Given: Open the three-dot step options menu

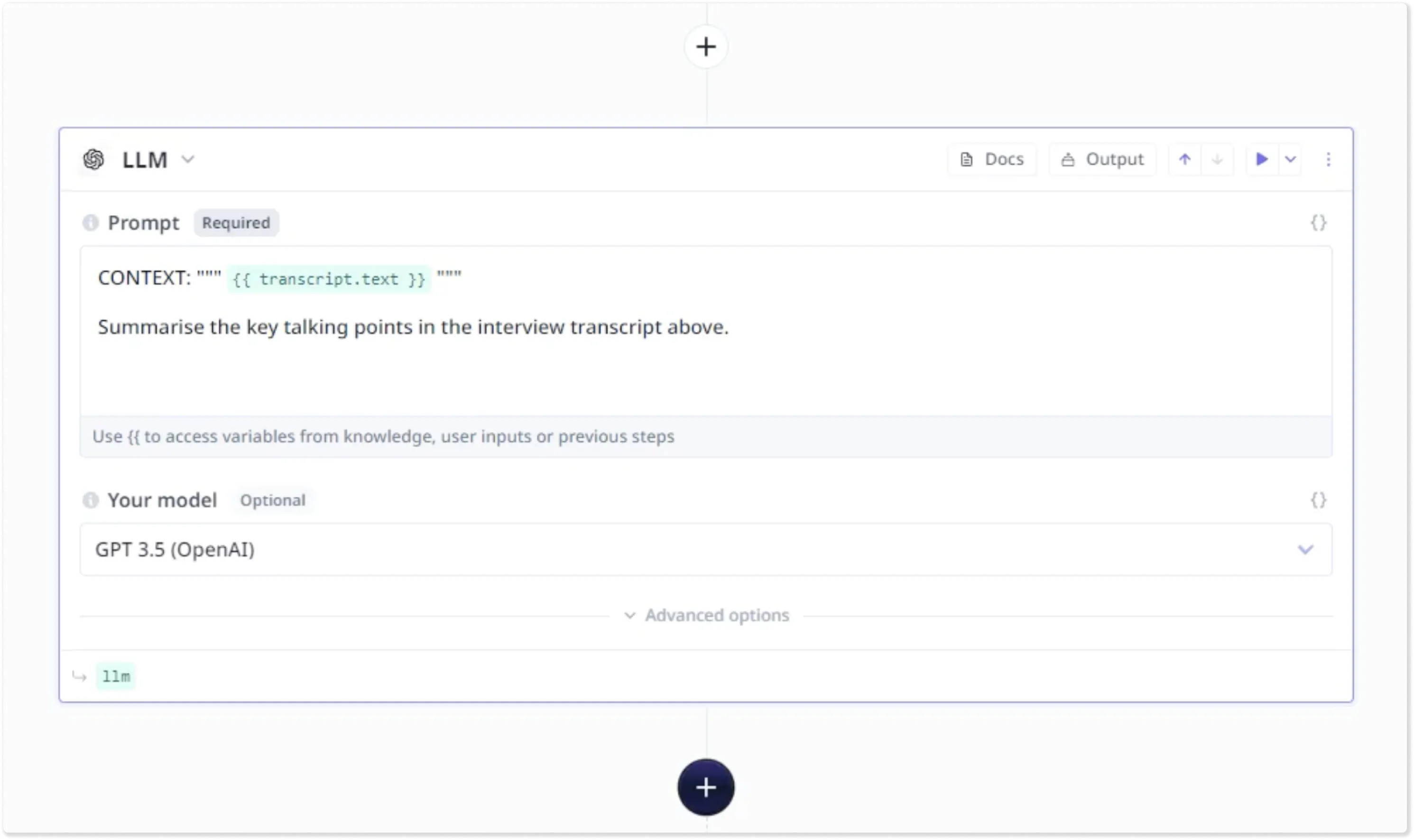Looking at the screenshot, I should point(1328,160).
